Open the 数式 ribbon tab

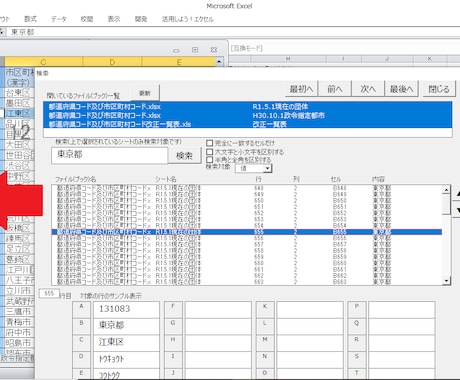click(30, 19)
